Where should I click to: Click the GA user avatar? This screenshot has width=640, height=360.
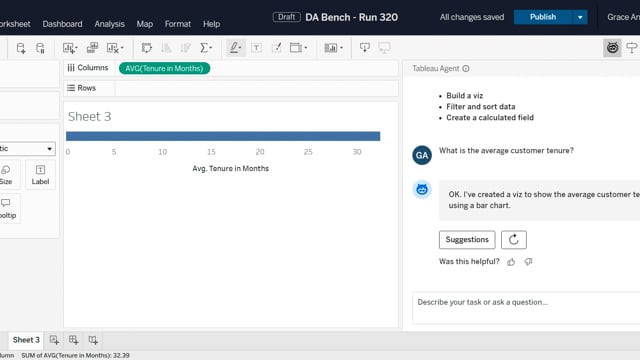422,155
